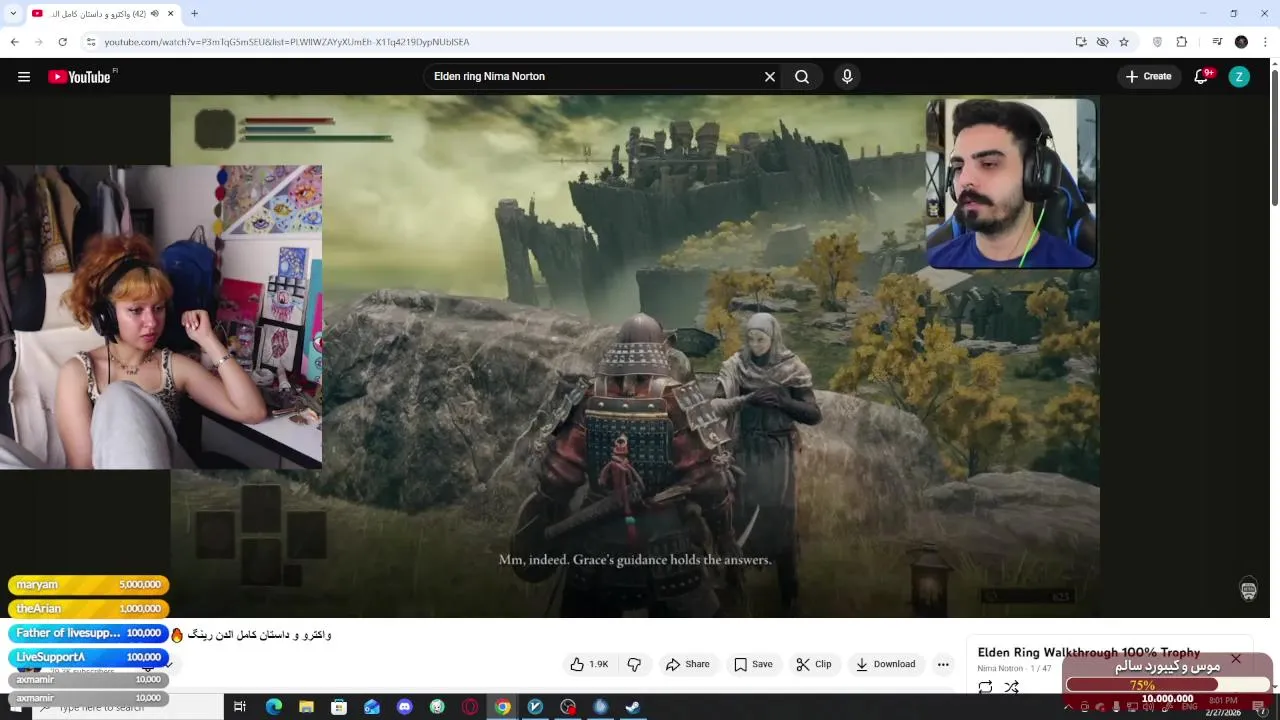This screenshot has height=720, width=1280.
Task: Download the video
Action: click(x=886, y=664)
